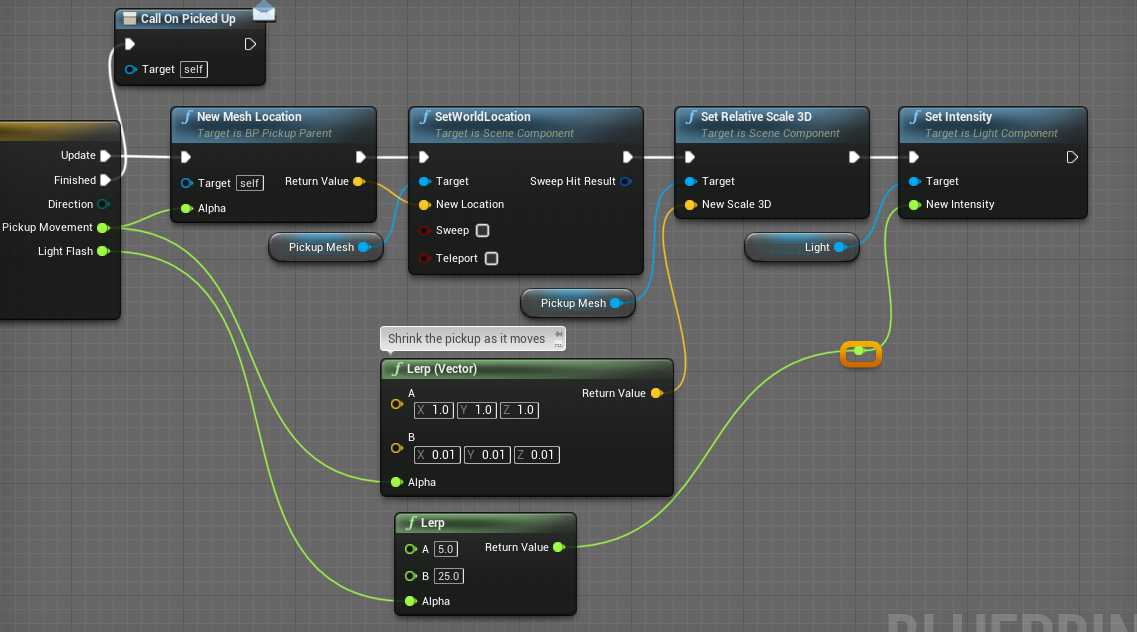
Task: Enable the Sweep checkbox on SetWorldLocation
Action: (482, 230)
